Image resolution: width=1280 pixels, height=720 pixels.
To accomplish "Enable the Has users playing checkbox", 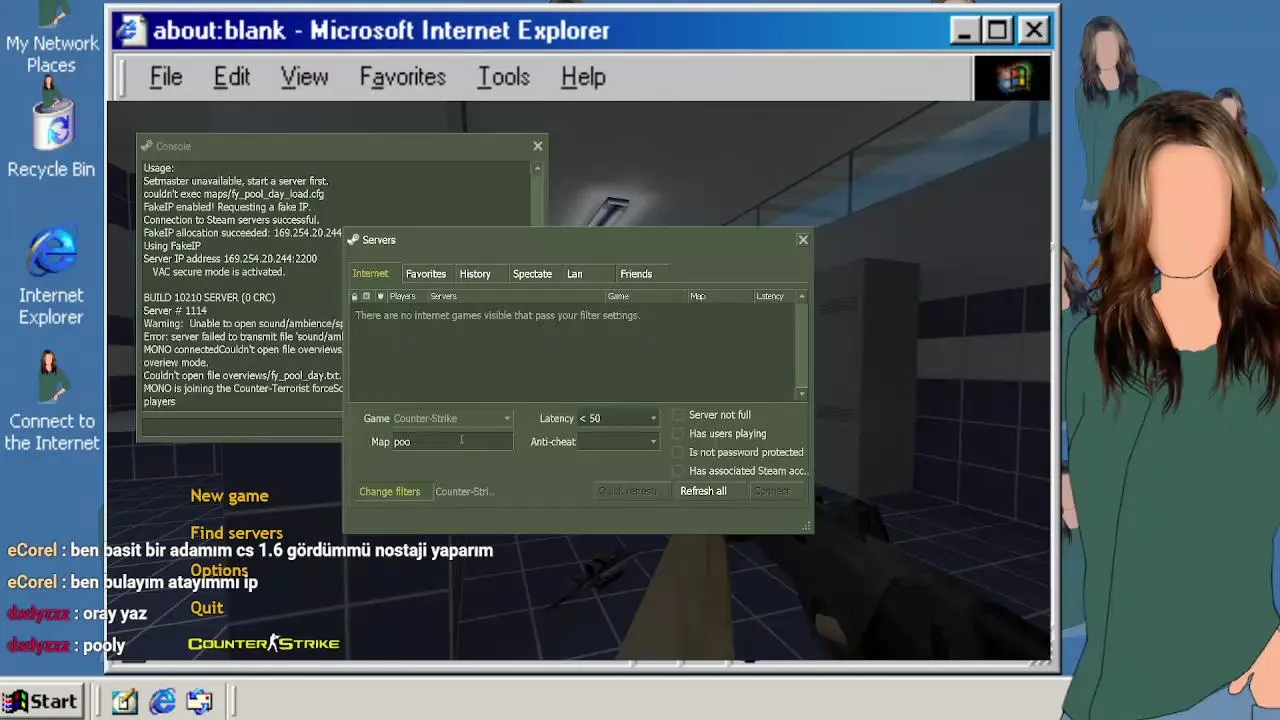I will (x=679, y=434).
